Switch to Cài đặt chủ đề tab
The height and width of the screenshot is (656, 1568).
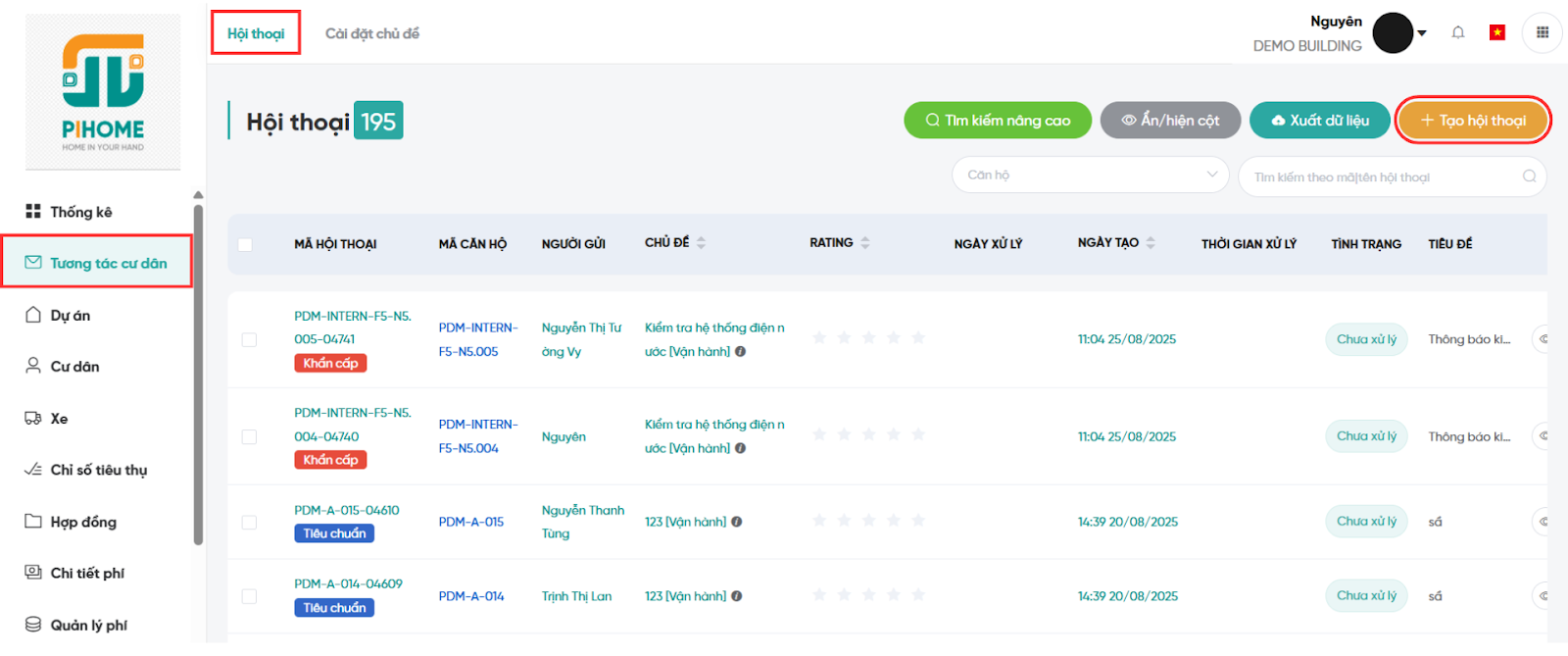[372, 33]
